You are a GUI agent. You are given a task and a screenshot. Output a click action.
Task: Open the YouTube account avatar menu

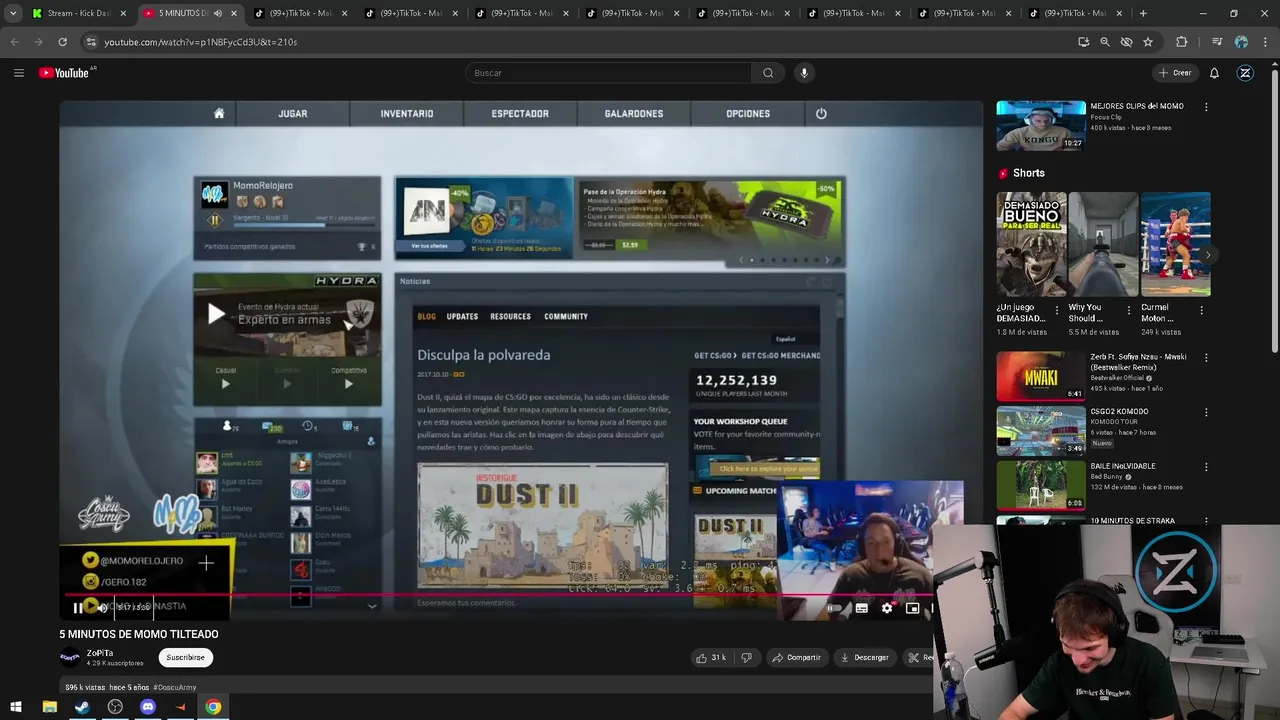coord(1245,73)
